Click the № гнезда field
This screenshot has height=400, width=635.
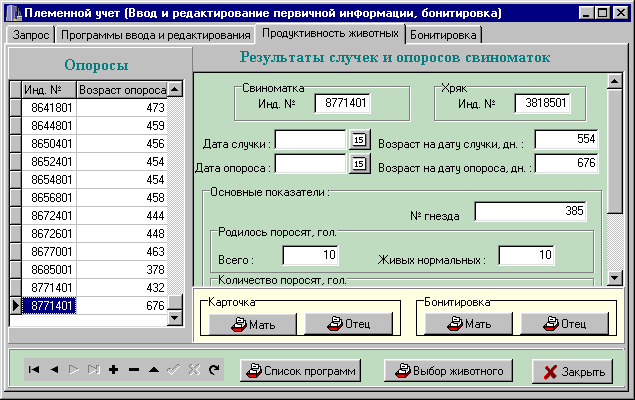pos(531,211)
